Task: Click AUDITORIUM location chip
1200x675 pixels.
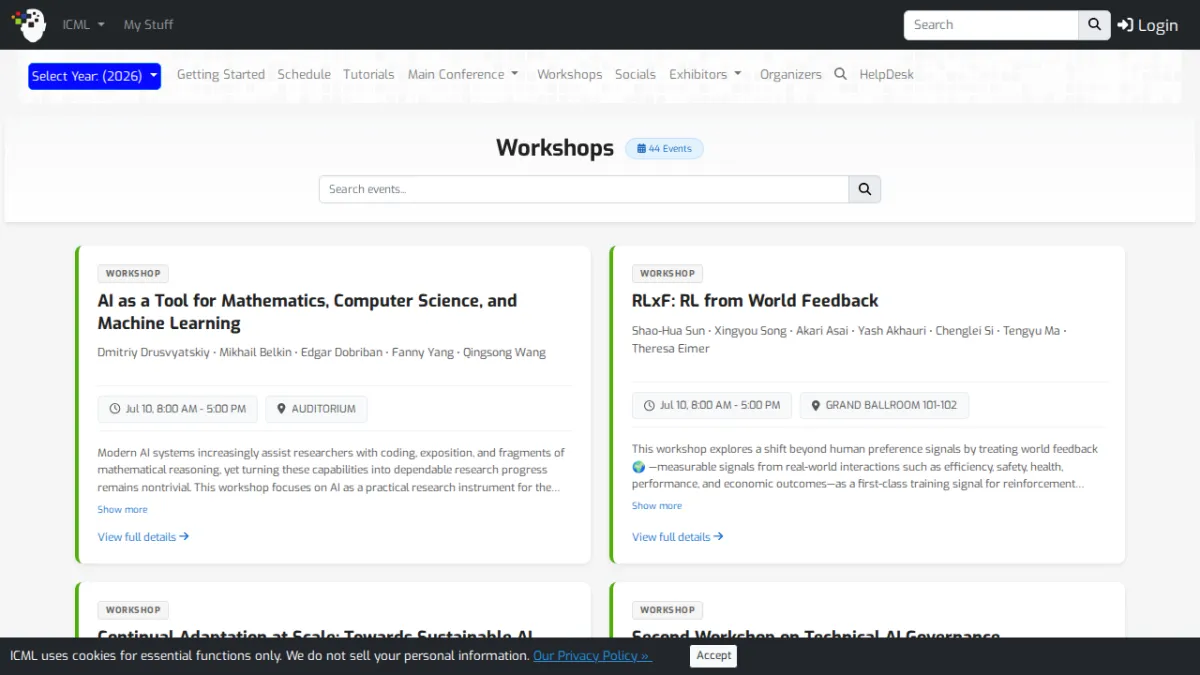Action: [317, 409]
